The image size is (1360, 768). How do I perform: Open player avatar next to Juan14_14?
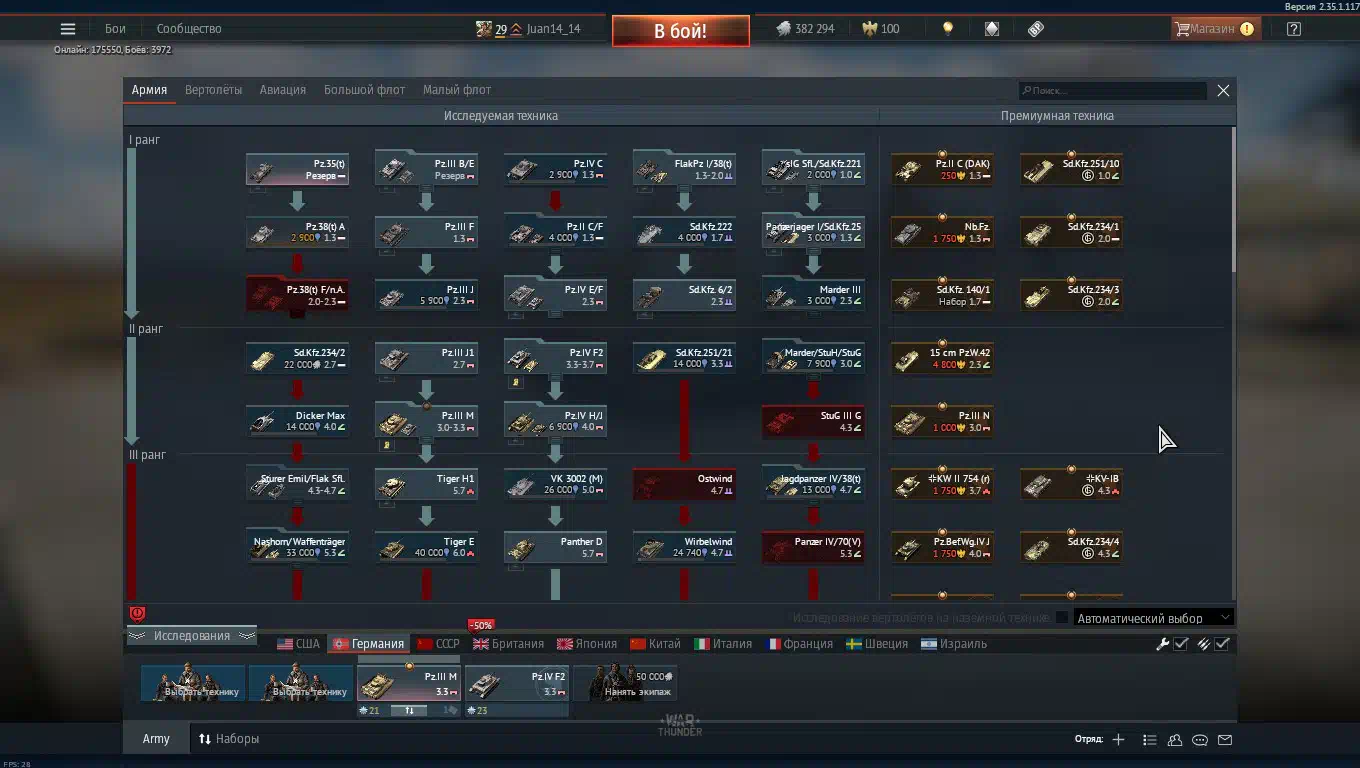click(483, 29)
